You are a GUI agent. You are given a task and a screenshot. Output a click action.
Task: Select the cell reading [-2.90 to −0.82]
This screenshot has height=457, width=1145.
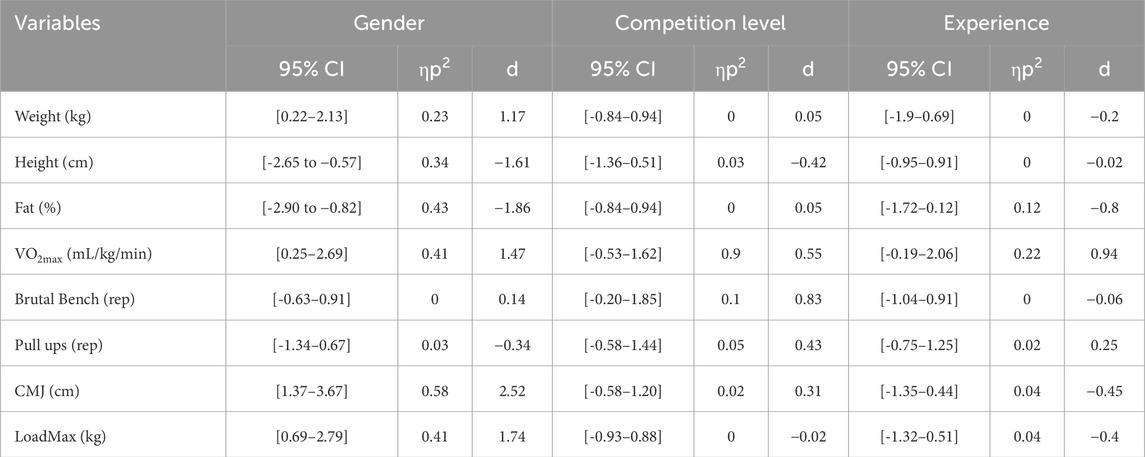(x=313, y=206)
